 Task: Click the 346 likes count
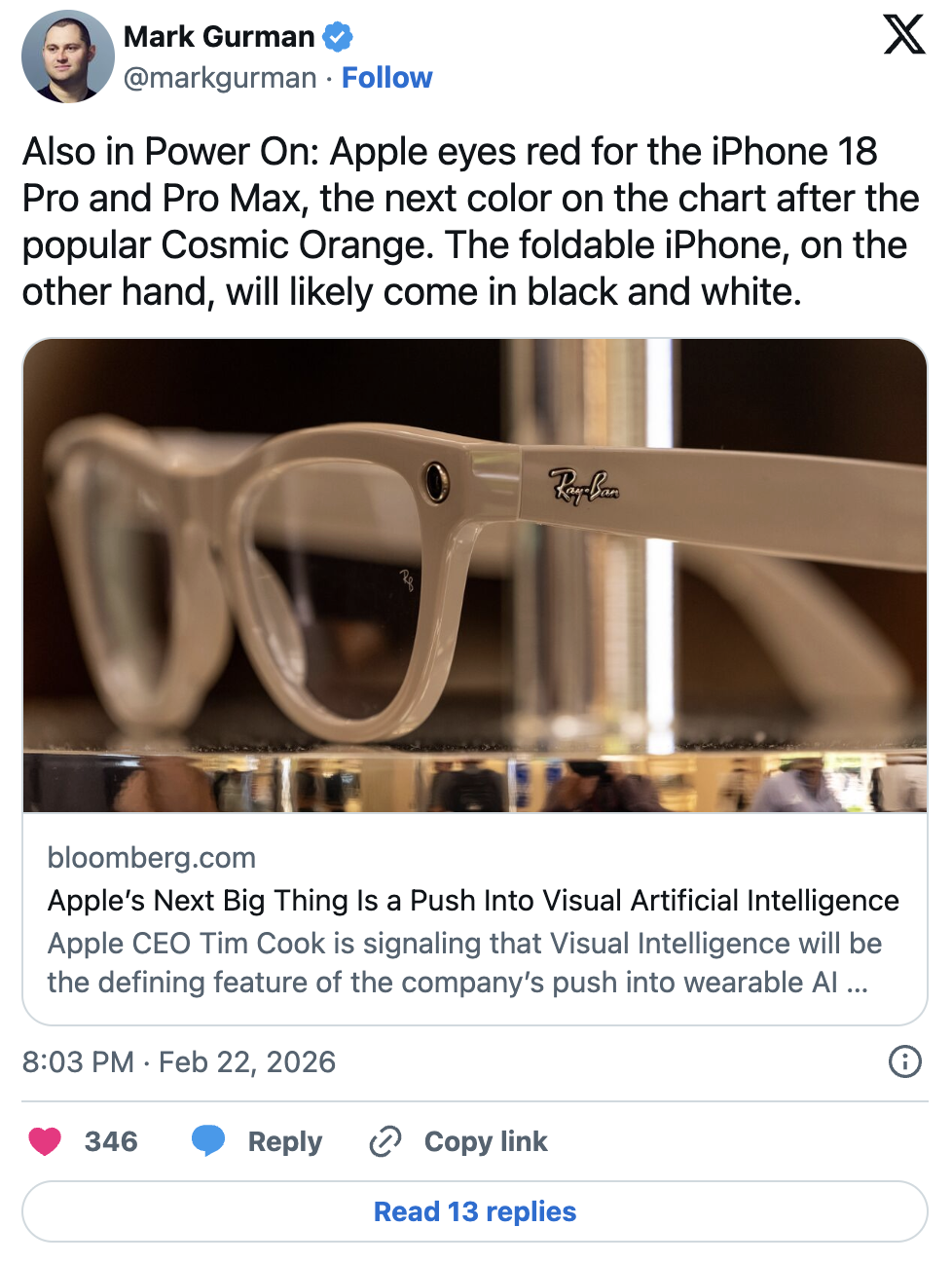point(111,1141)
